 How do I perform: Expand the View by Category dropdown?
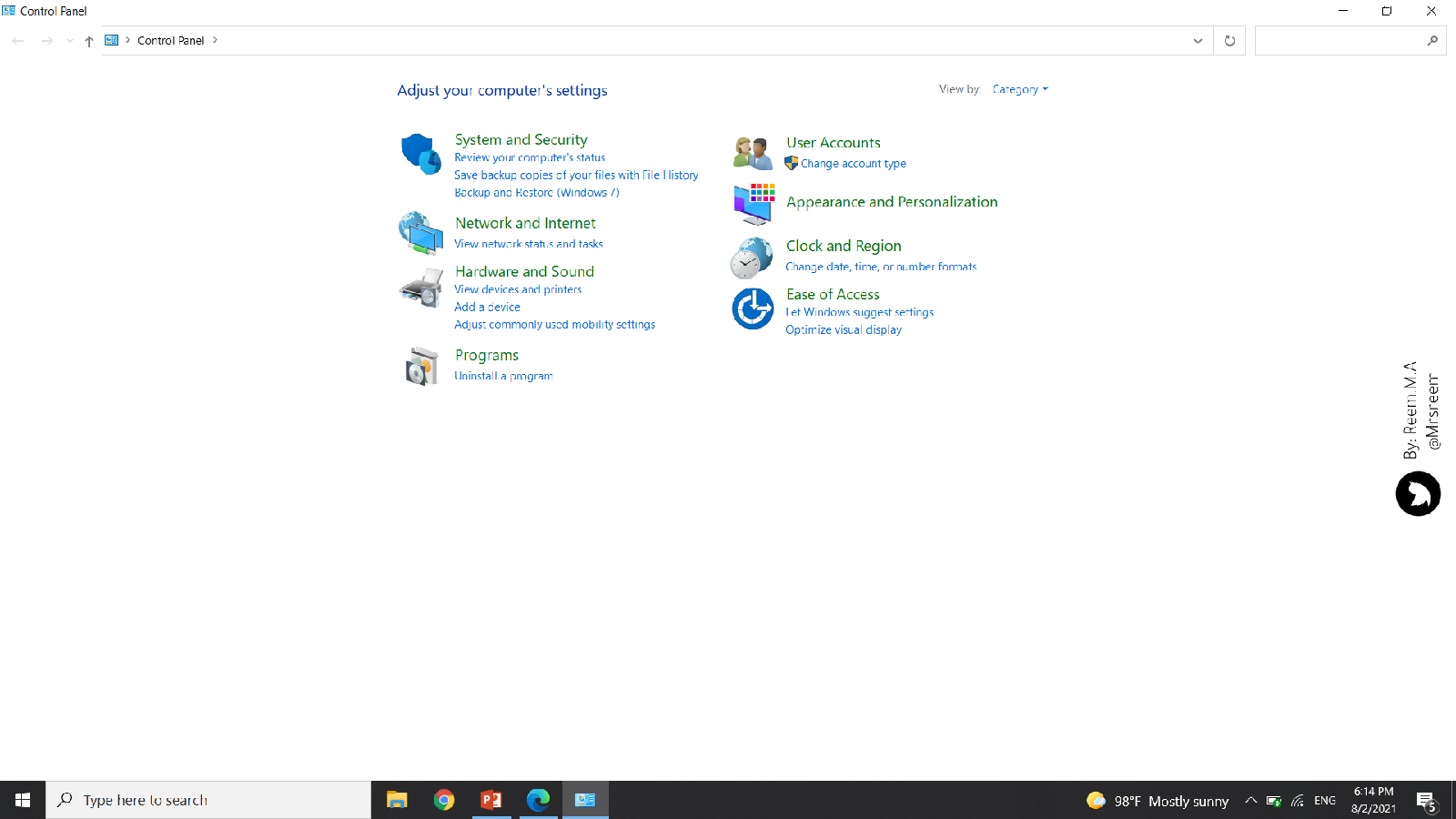coord(1020,89)
